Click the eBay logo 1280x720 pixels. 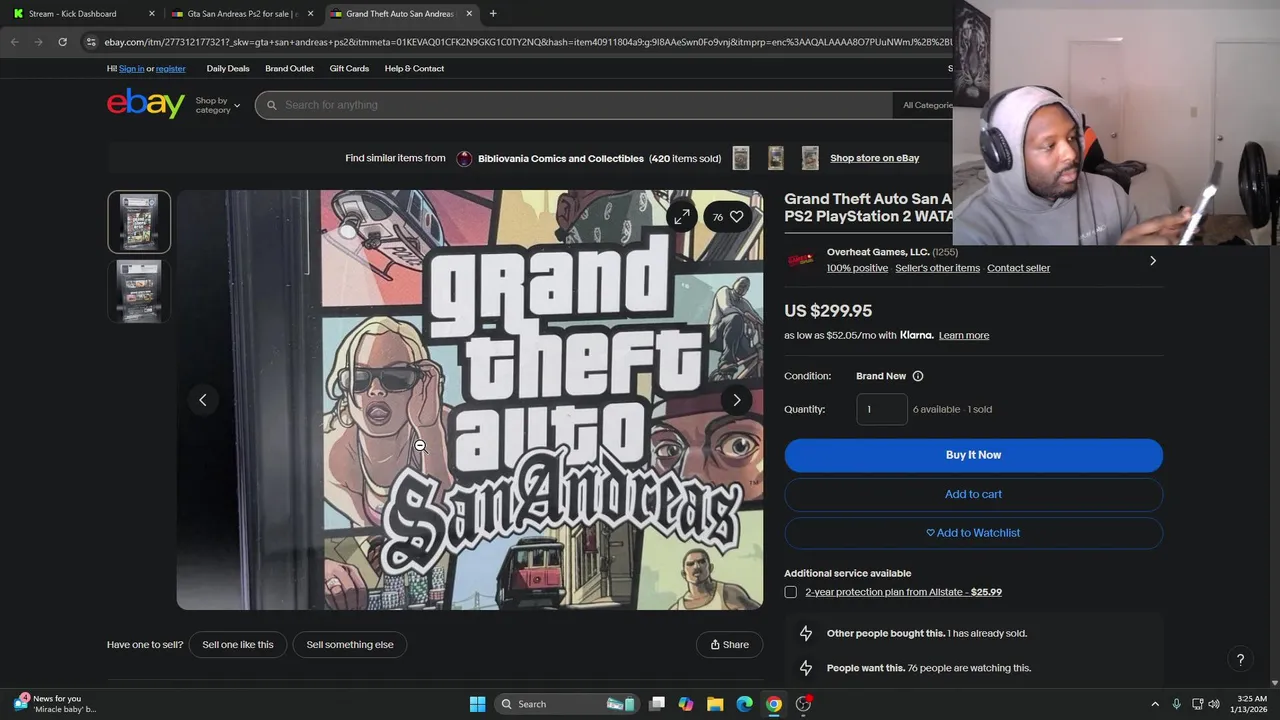tap(146, 104)
